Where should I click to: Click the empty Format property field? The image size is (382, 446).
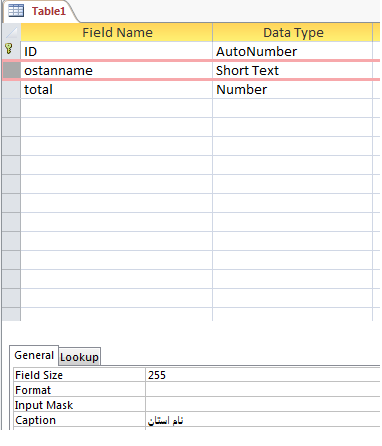[x=263, y=389]
